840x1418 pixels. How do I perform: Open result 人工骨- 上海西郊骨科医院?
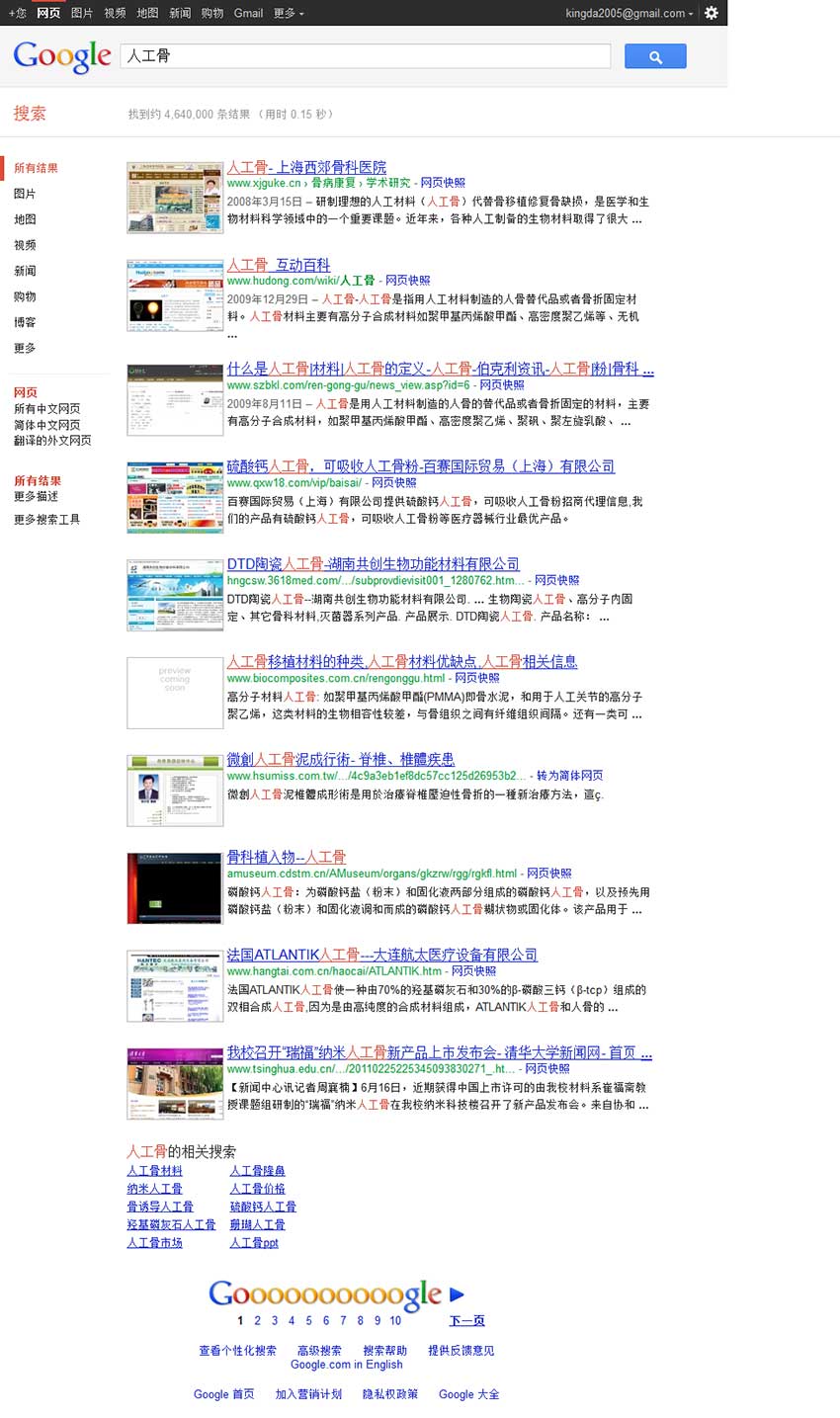tap(306, 167)
